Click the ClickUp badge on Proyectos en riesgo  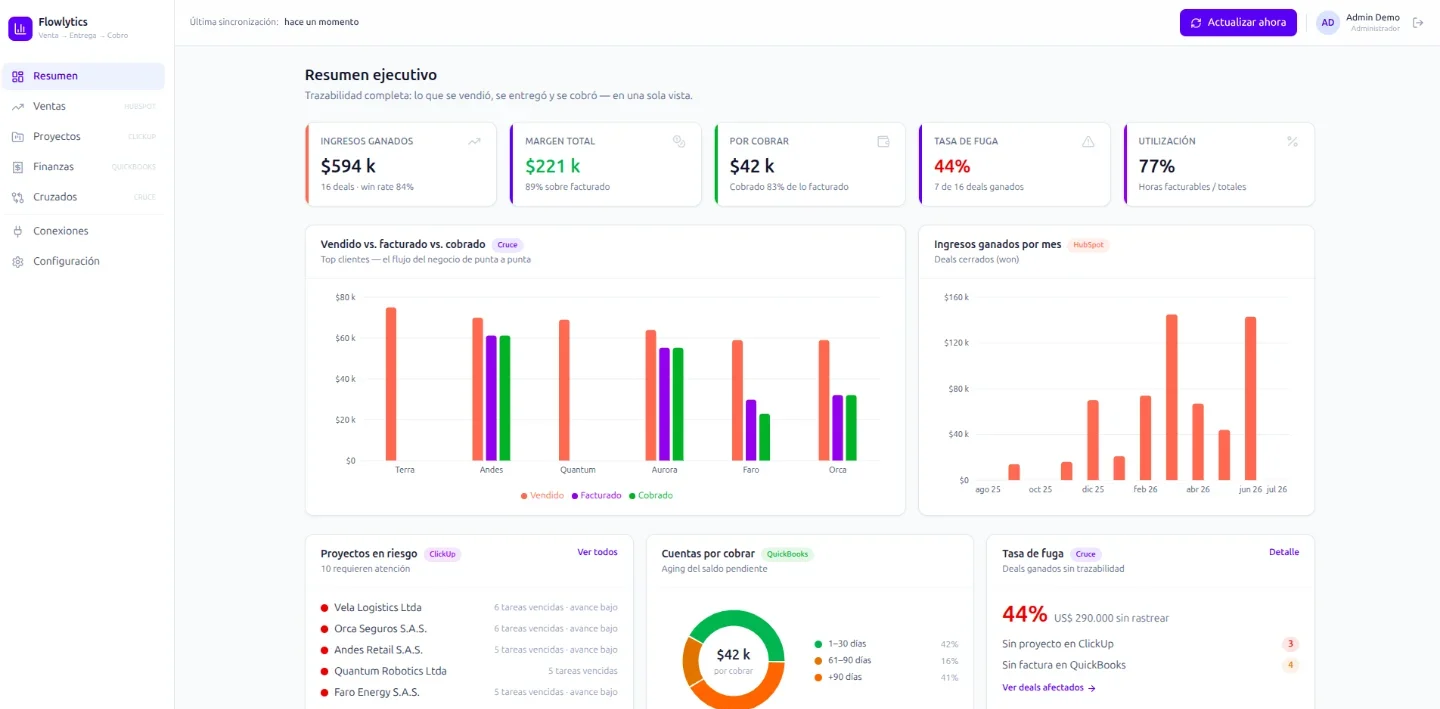tap(442, 554)
